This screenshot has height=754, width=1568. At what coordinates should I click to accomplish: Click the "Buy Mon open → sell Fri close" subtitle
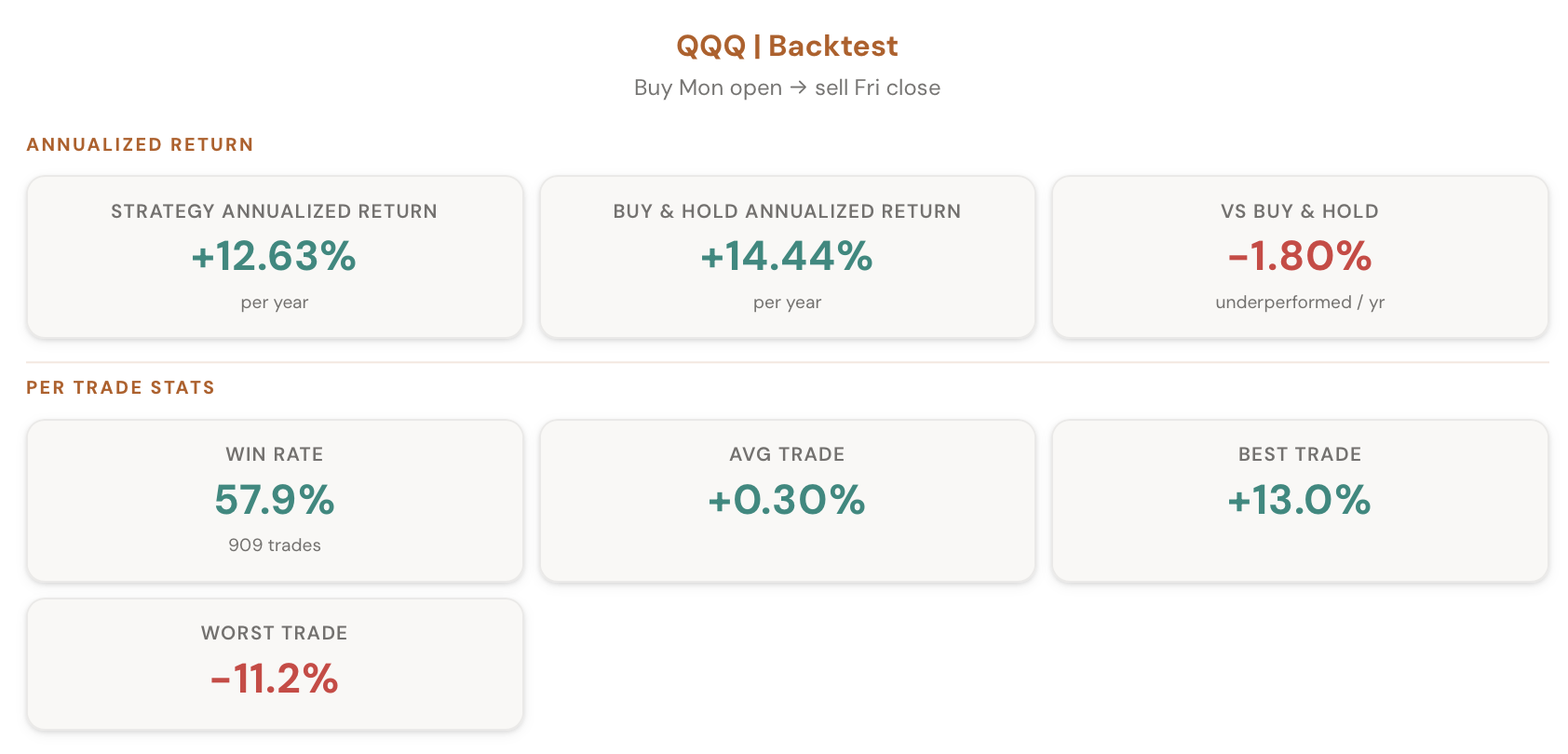[787, 88]
